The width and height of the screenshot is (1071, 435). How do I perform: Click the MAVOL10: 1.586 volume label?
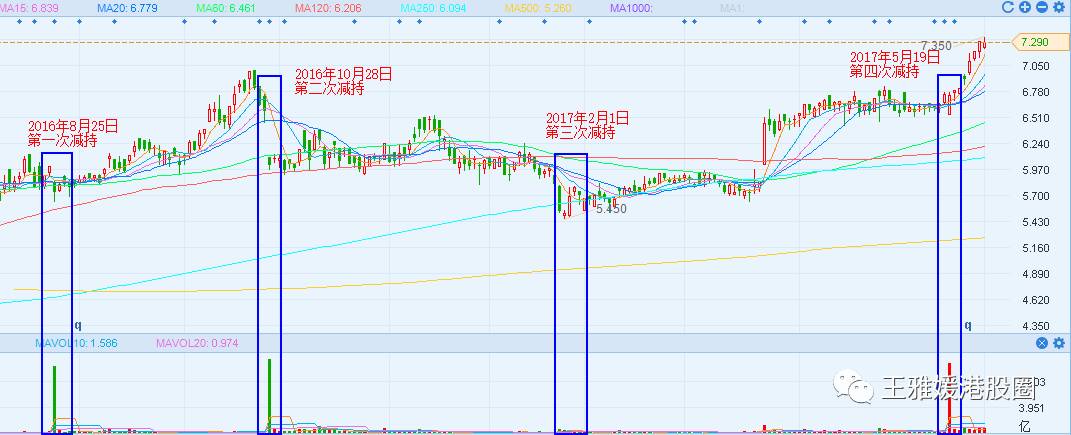76,343
